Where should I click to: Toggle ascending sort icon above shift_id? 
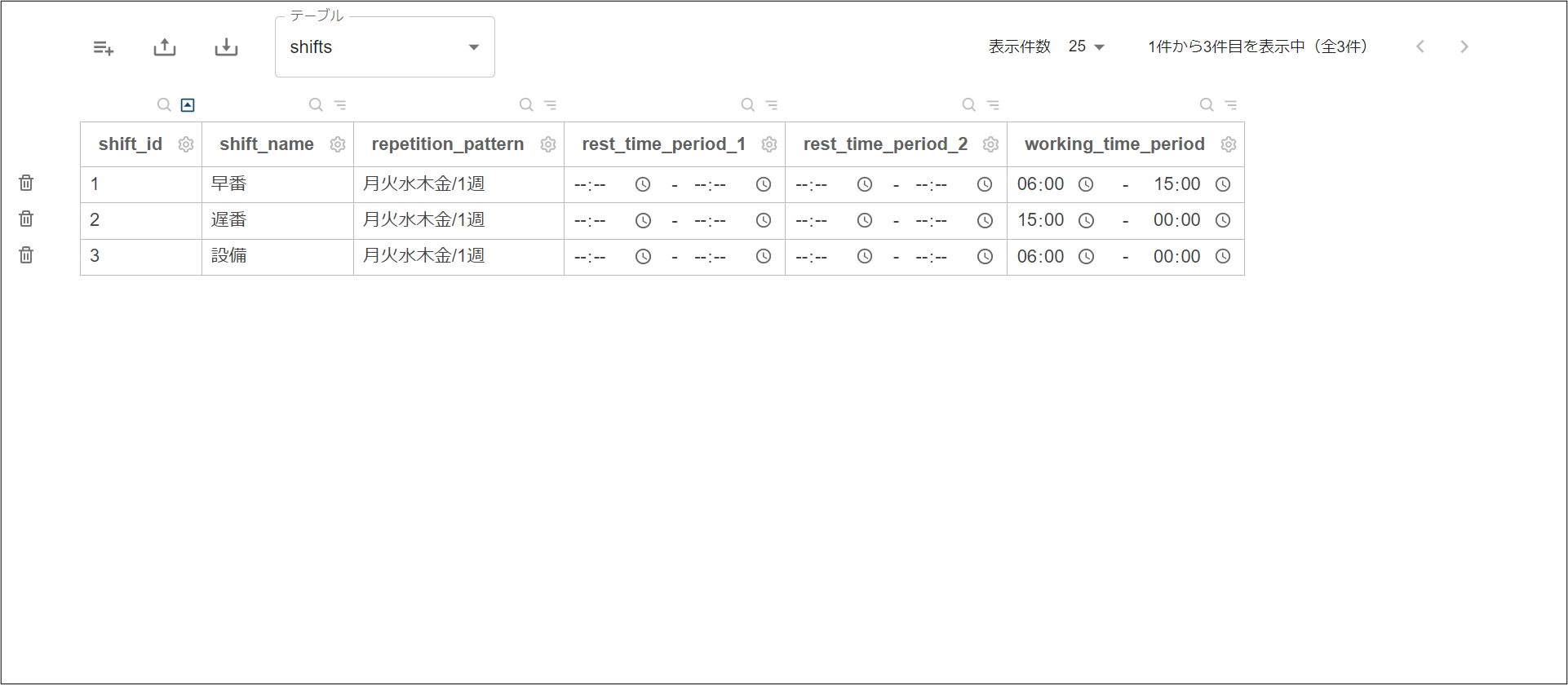pyautogui.click(x=188, y=104)
